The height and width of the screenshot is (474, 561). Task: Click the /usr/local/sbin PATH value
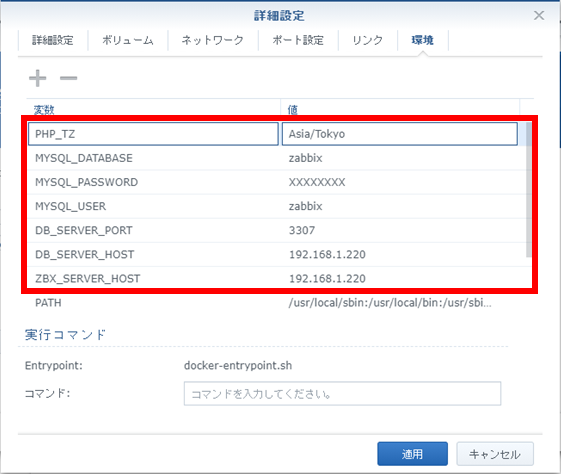[x=390, y=303]
